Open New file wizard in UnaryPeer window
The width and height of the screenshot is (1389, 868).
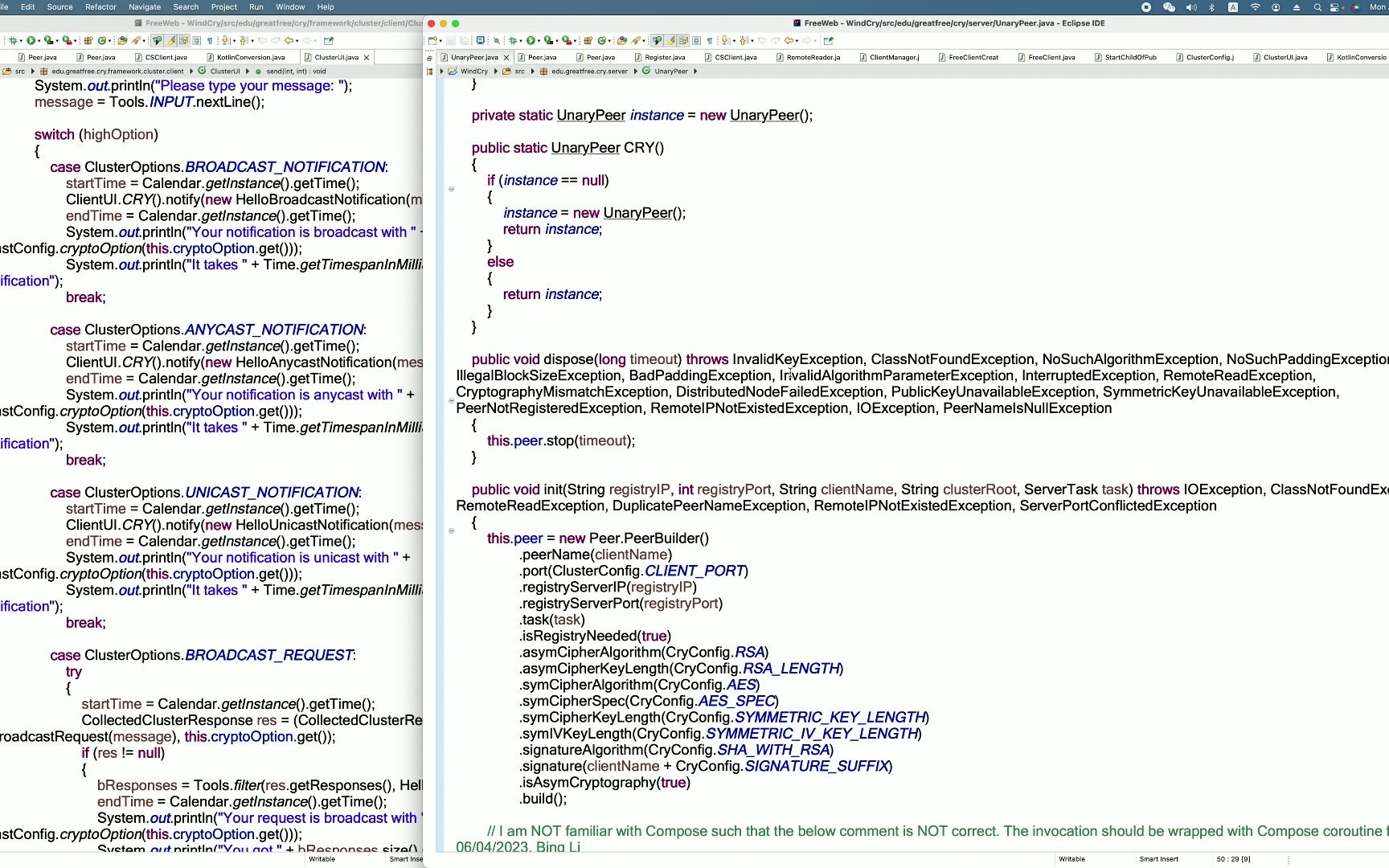[432, 40]
